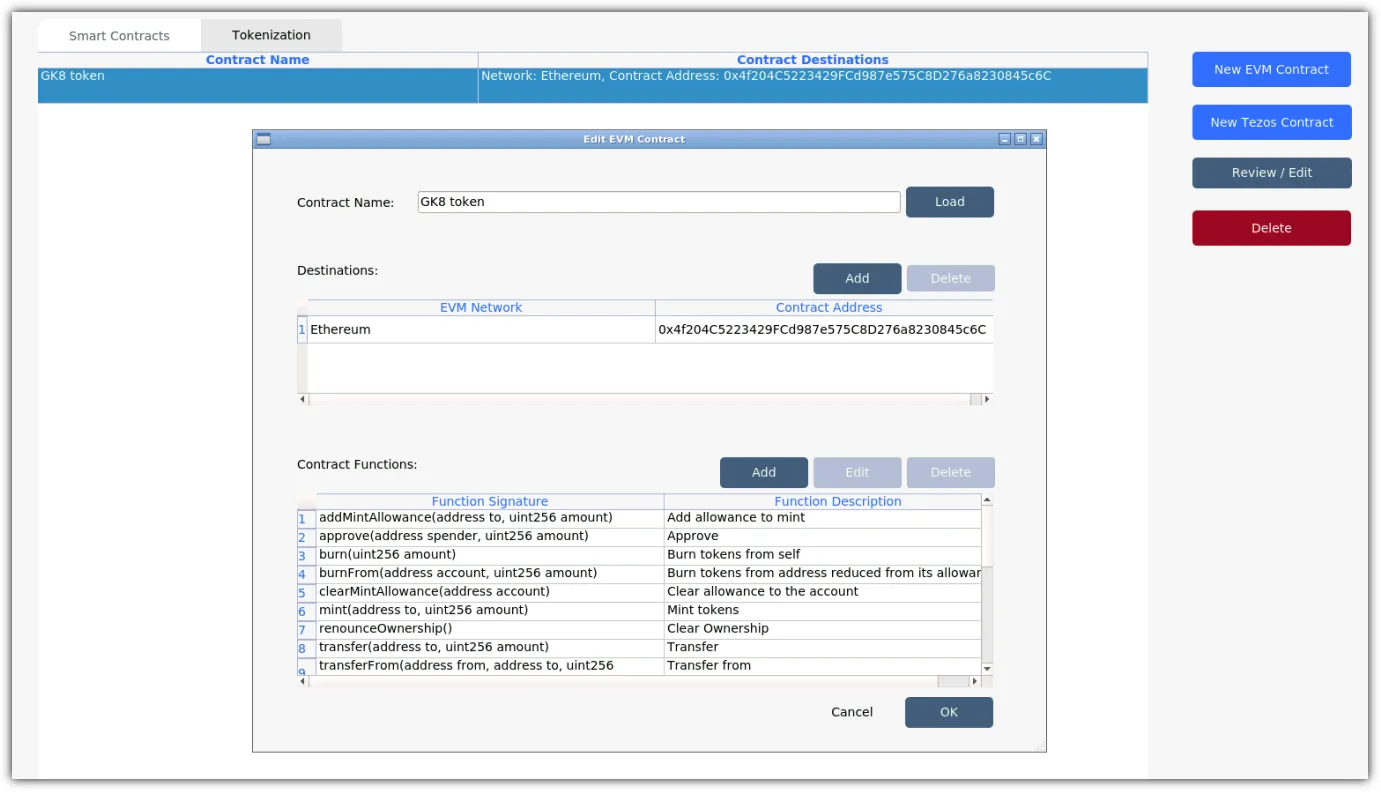Select the Ethereum network cell
This screenshot has height=792, width=1381.
[x=481, y=329]
